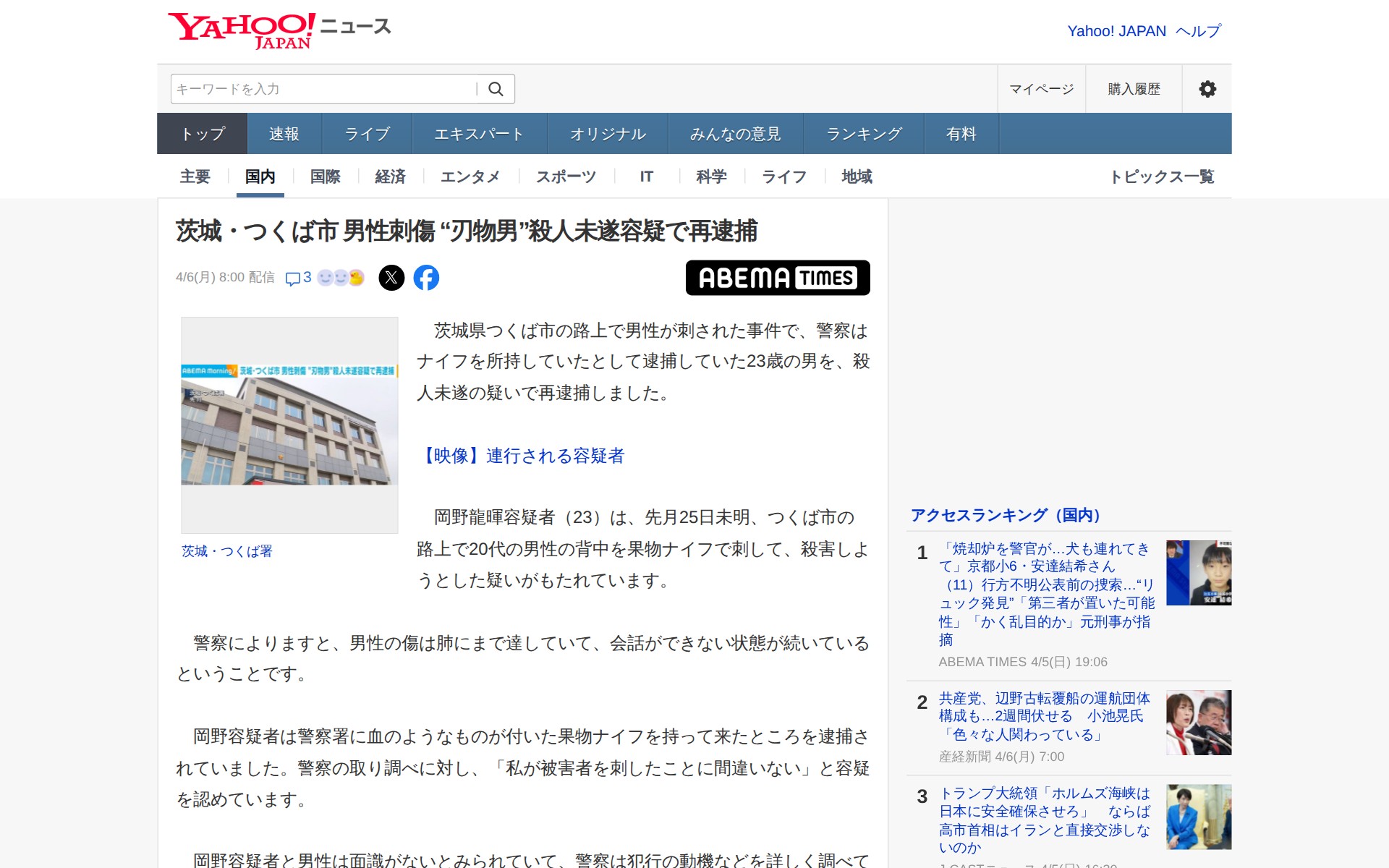This screenshot has height=868, width=1389.
Task: Open the ABEMA TIMES publisher logo
Action: pyautogui.click(x=777, y=278)
